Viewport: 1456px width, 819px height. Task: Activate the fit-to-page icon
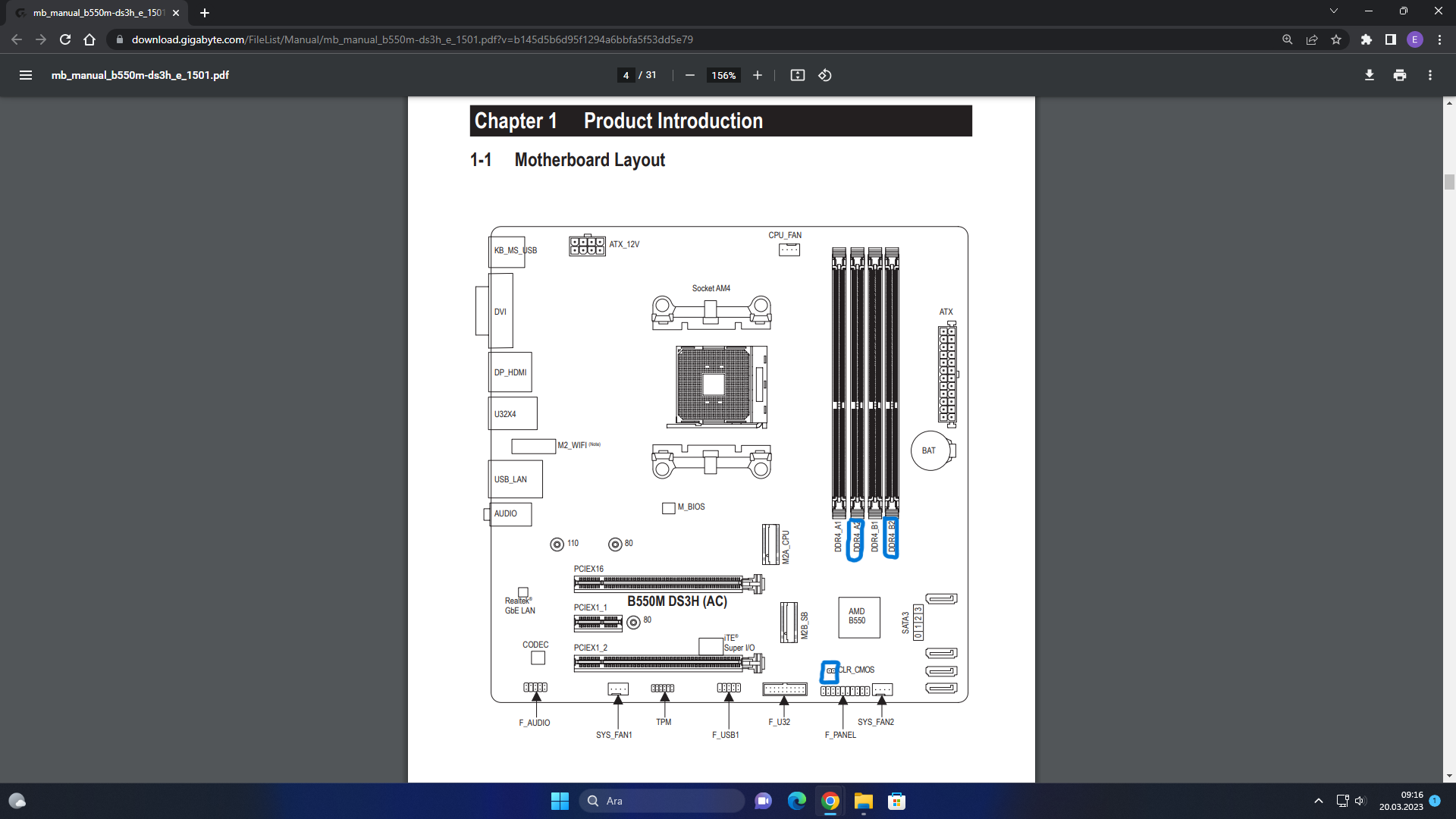point(798,75)
